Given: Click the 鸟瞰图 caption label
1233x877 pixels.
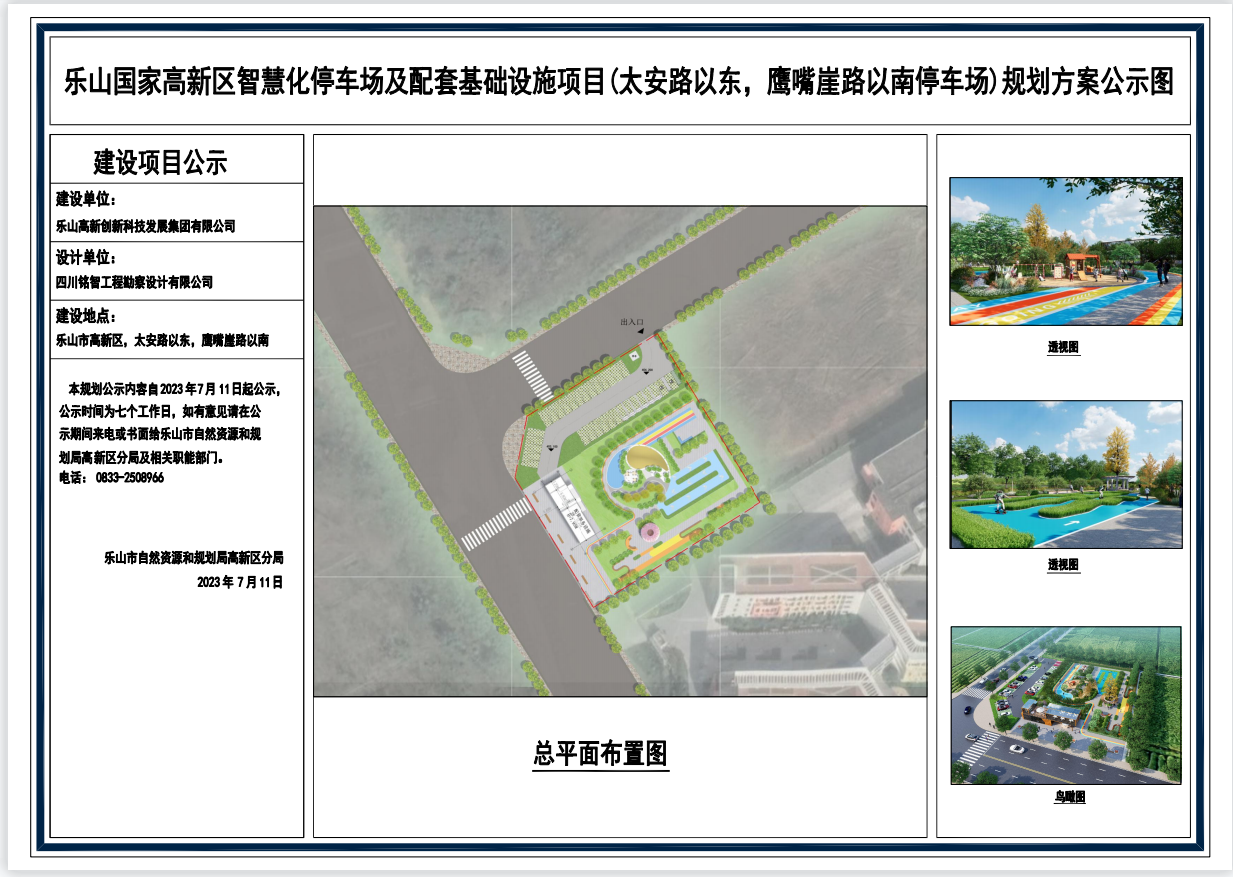Looking at the screenshot, I should 1068,797.
